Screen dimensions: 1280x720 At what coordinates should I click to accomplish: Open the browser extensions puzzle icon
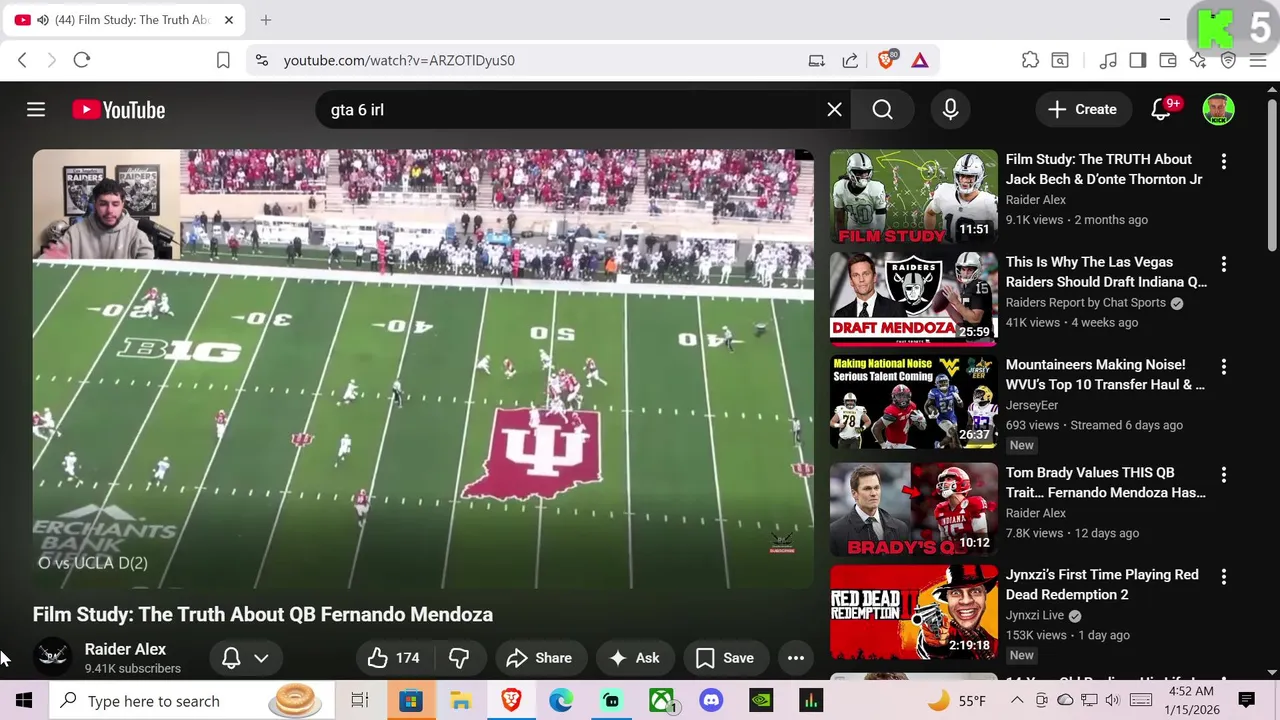click(x=1030, y=60)
